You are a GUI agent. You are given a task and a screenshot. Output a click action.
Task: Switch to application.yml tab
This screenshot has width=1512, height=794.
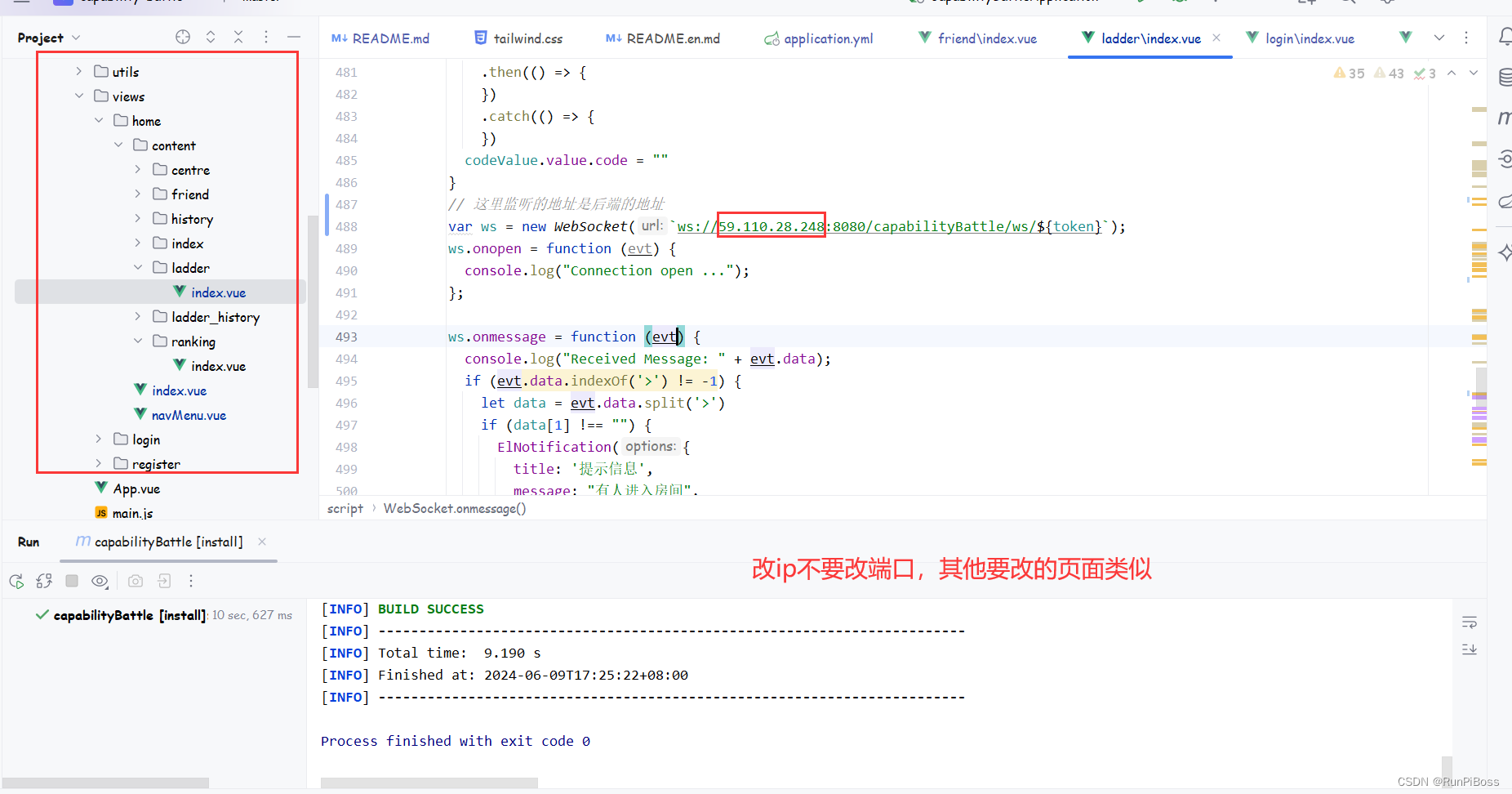coord(819,38)
